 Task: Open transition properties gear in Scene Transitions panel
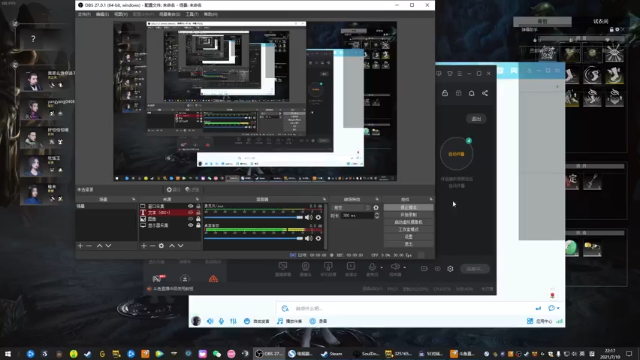pos(376,208)
